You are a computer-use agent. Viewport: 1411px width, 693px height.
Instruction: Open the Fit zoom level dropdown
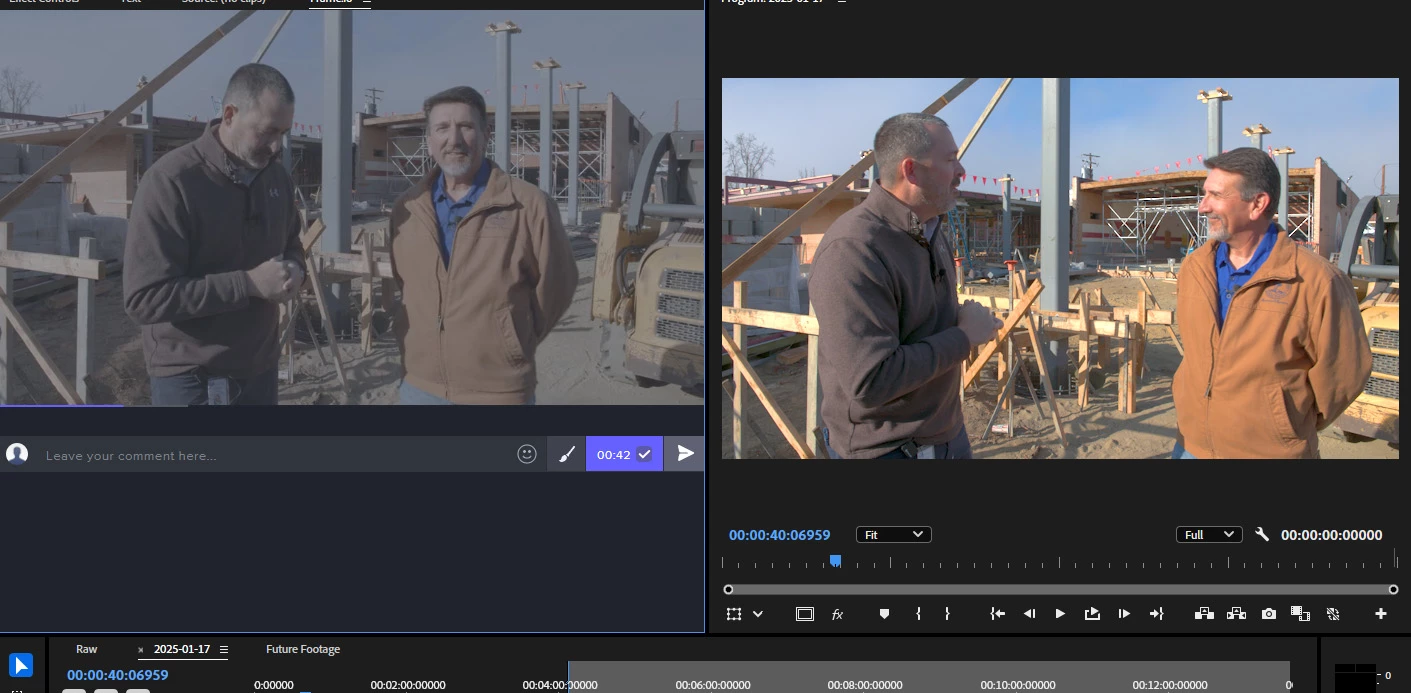894,535
